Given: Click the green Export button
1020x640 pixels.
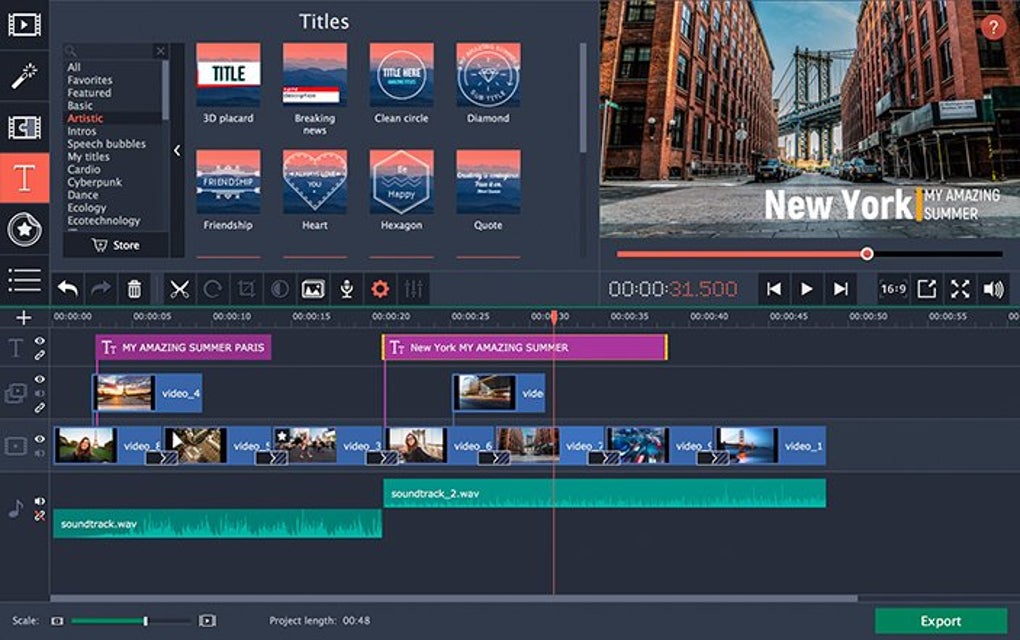Looking at the screenshot, I should point(940,621).
